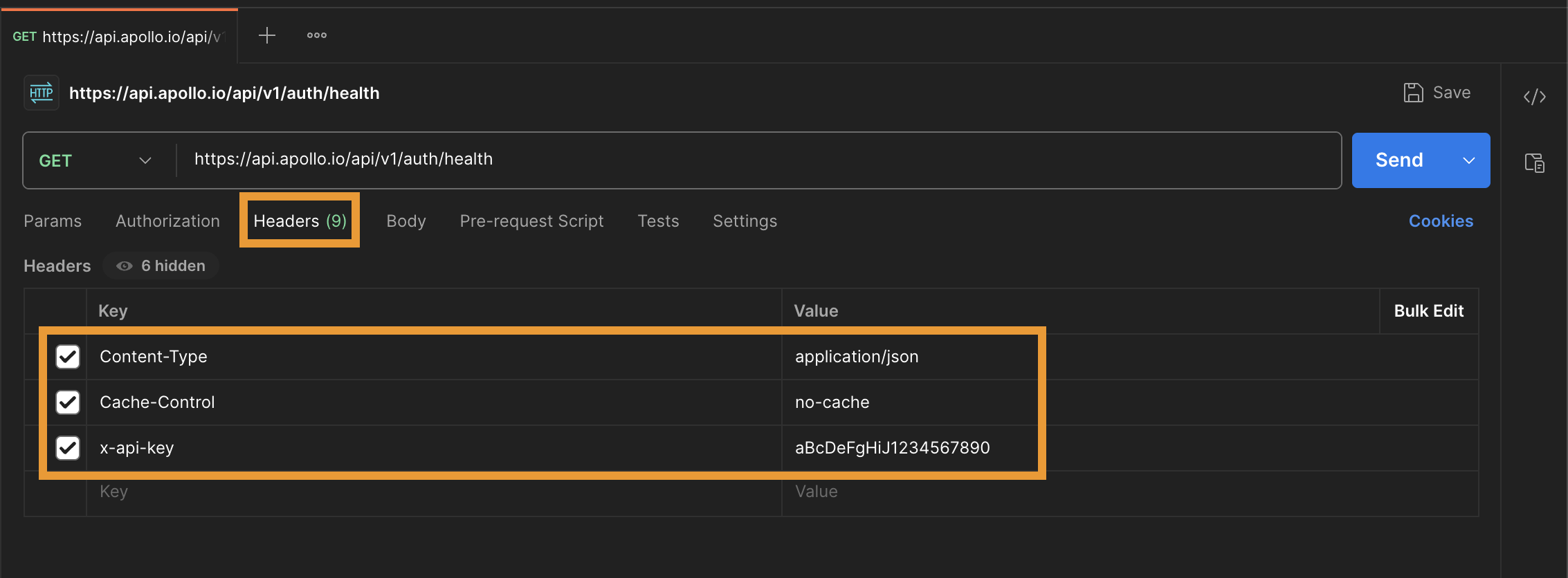Screen dimensions: 1568x578
Task: Go to the Tests tab
Action: pyautogui.click(x=658, y=221)
